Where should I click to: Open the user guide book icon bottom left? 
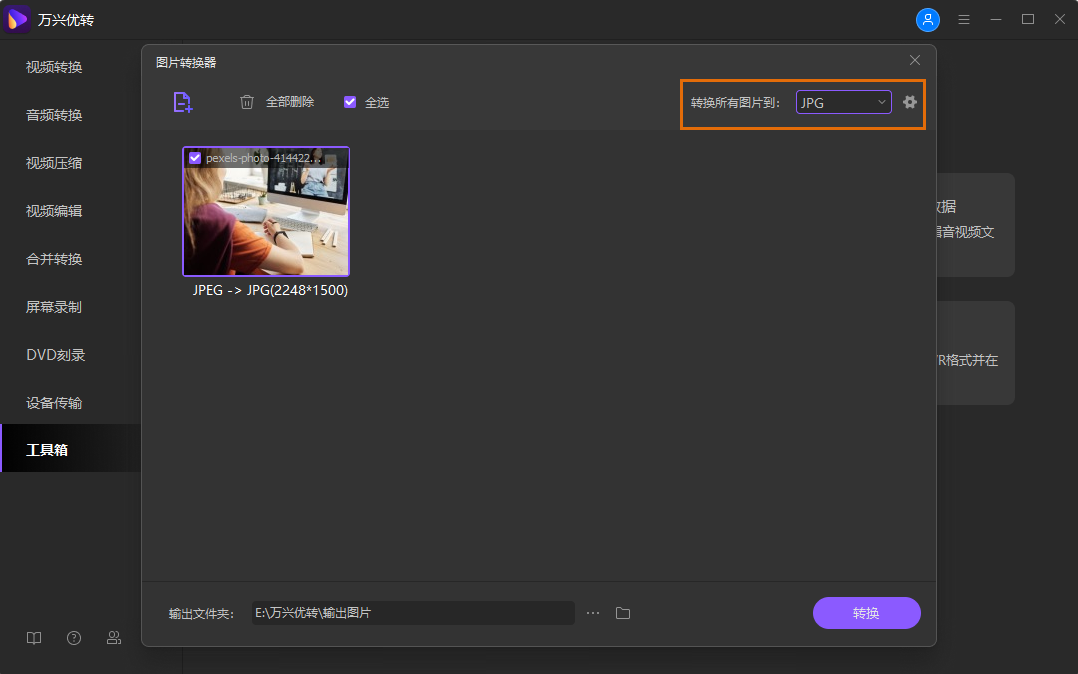coord(33,637)
